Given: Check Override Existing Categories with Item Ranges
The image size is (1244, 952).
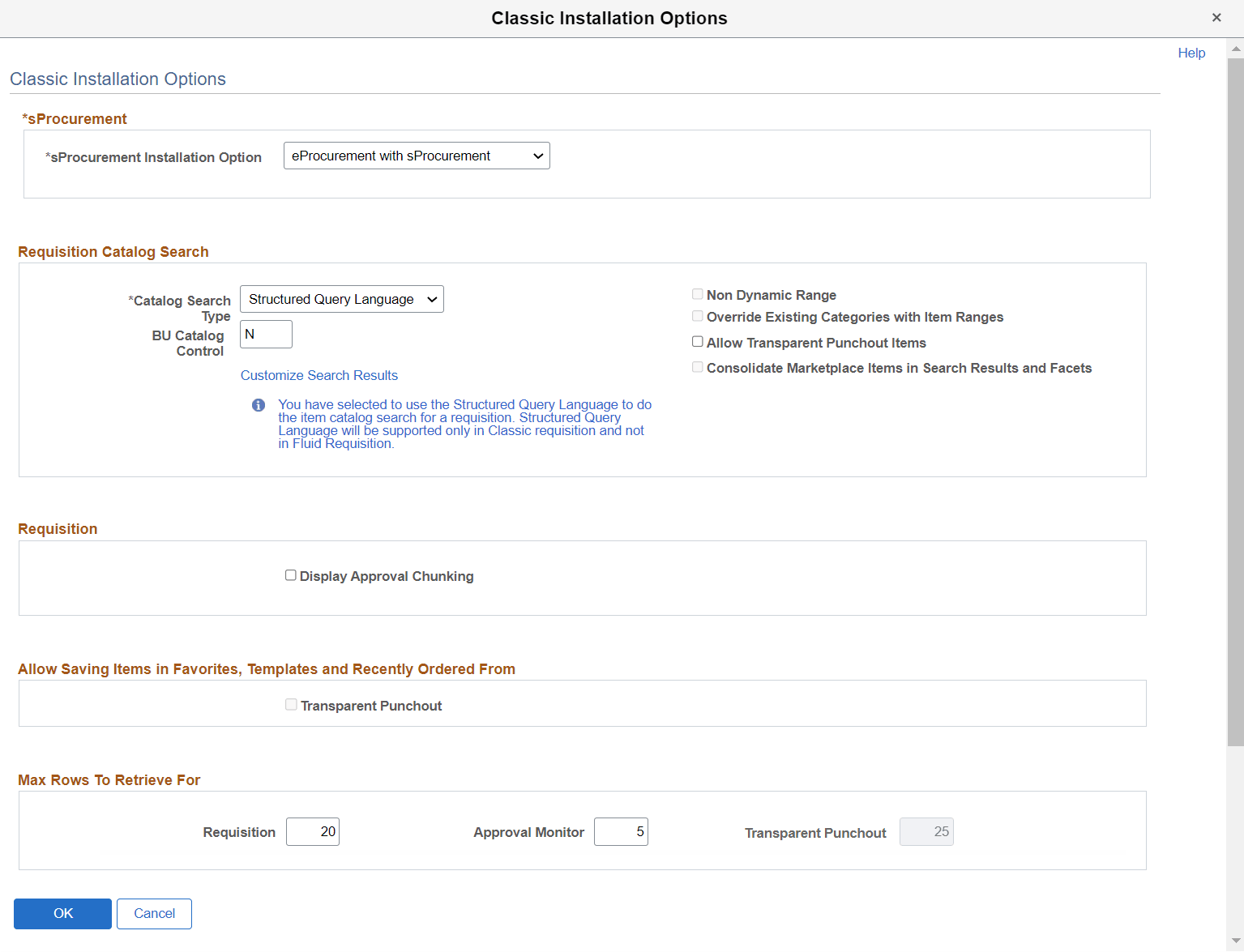Looking at the screenshot, I should tap(697, 316).
